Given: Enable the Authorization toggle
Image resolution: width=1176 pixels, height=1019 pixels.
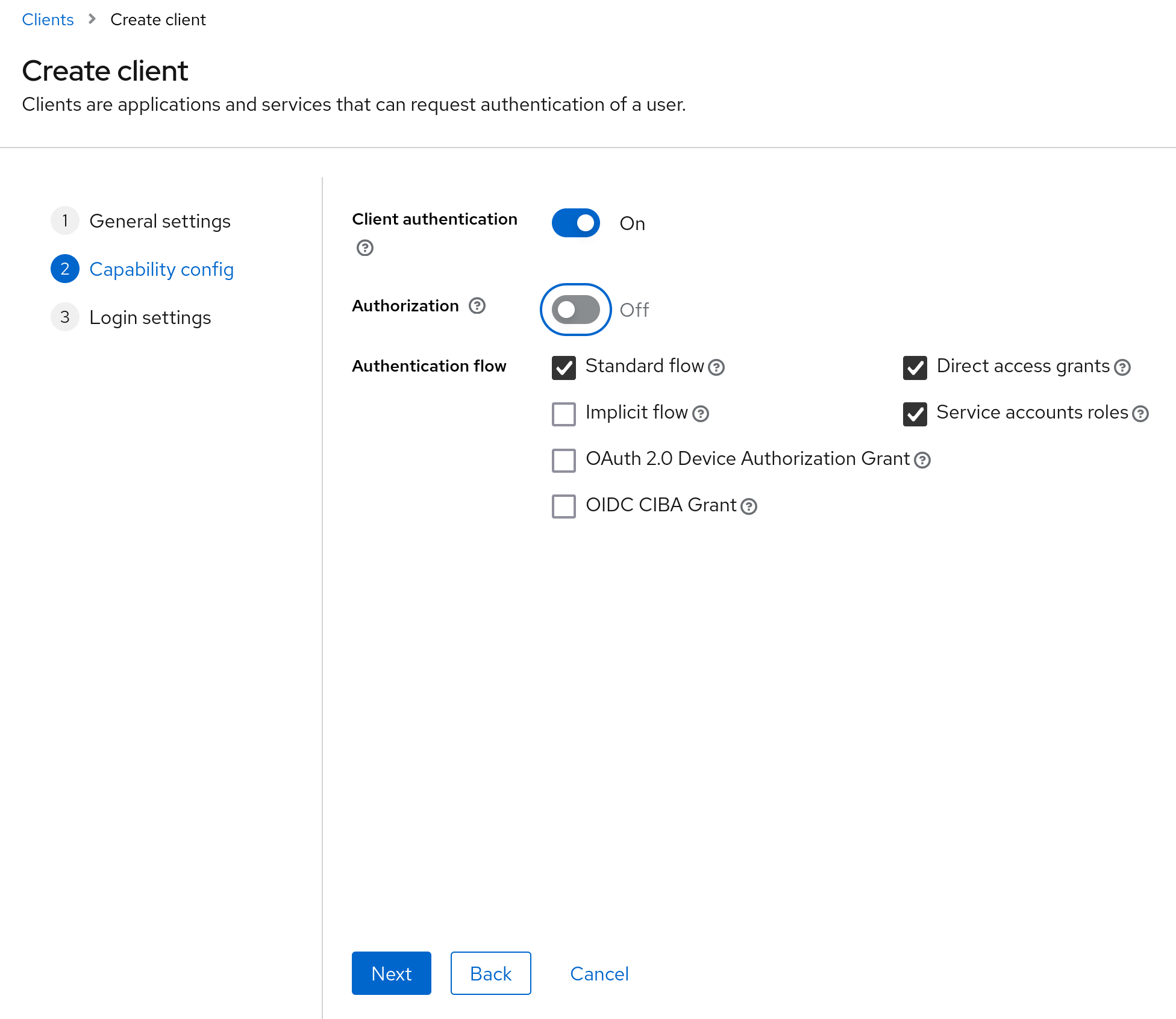Looking at the screenshot, I should pos(575,310).
